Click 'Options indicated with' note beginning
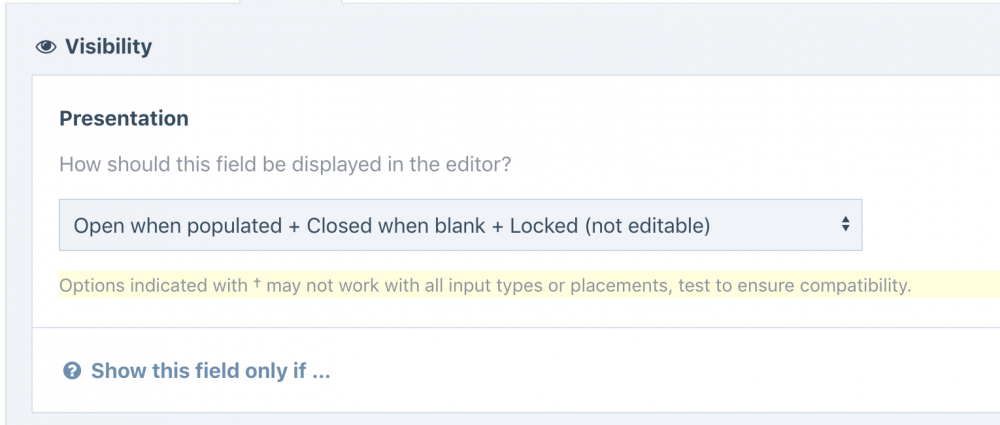The height and width of the screenshot is (425, 1000). tap(152, 285)
